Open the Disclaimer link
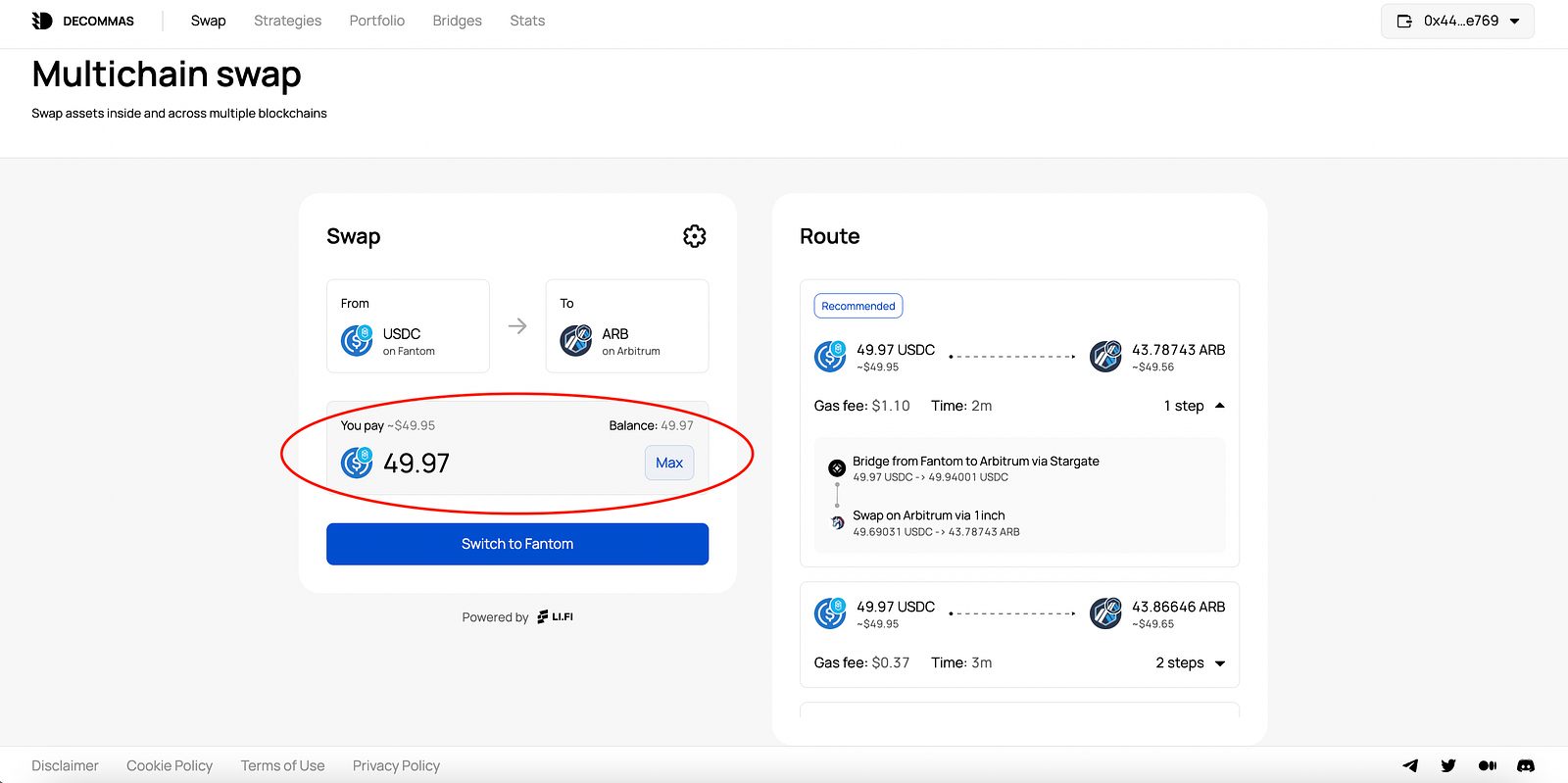 [x=65, y=765]
